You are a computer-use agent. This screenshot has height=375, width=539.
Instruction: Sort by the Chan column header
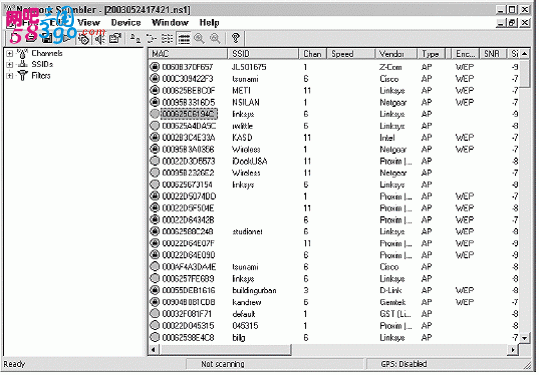[312, 54]
